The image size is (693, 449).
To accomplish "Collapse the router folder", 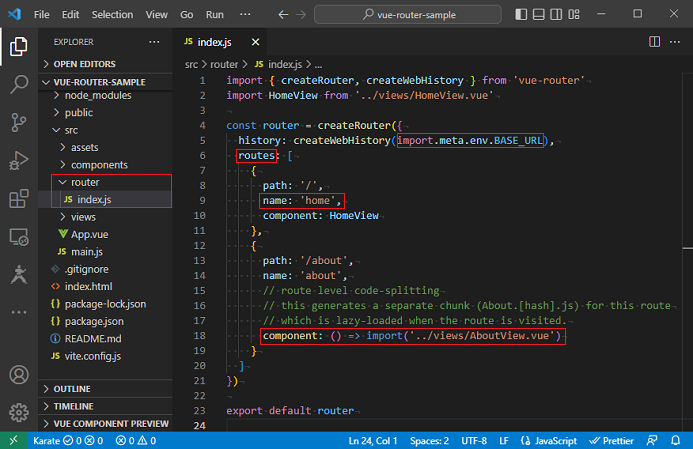I will [105, 182].
